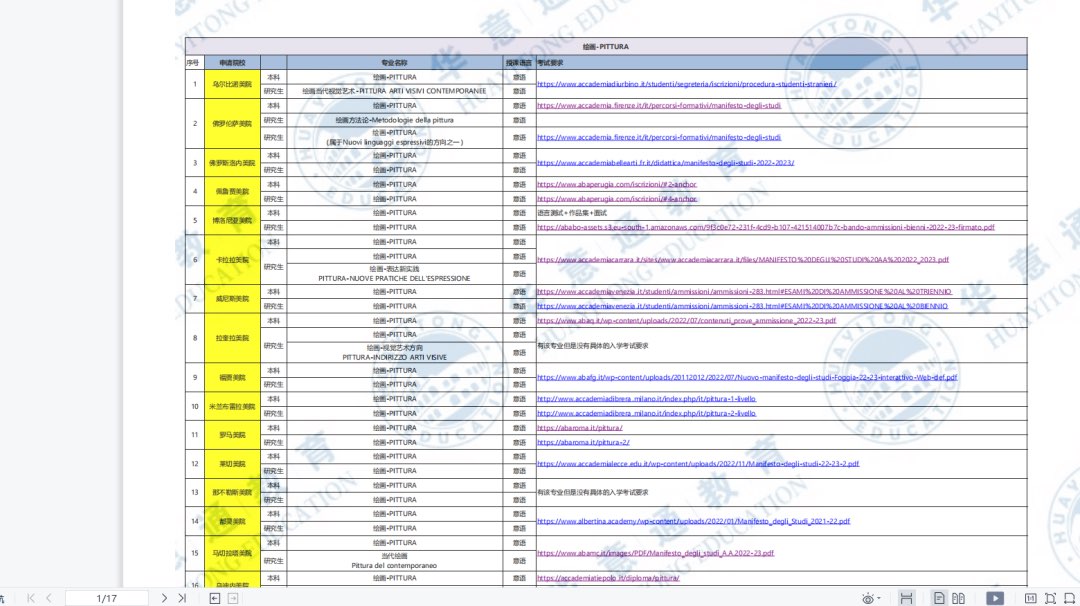This screenshot has width=1080, height=606.
Task: Go to the first page
Action: (30, 598)
